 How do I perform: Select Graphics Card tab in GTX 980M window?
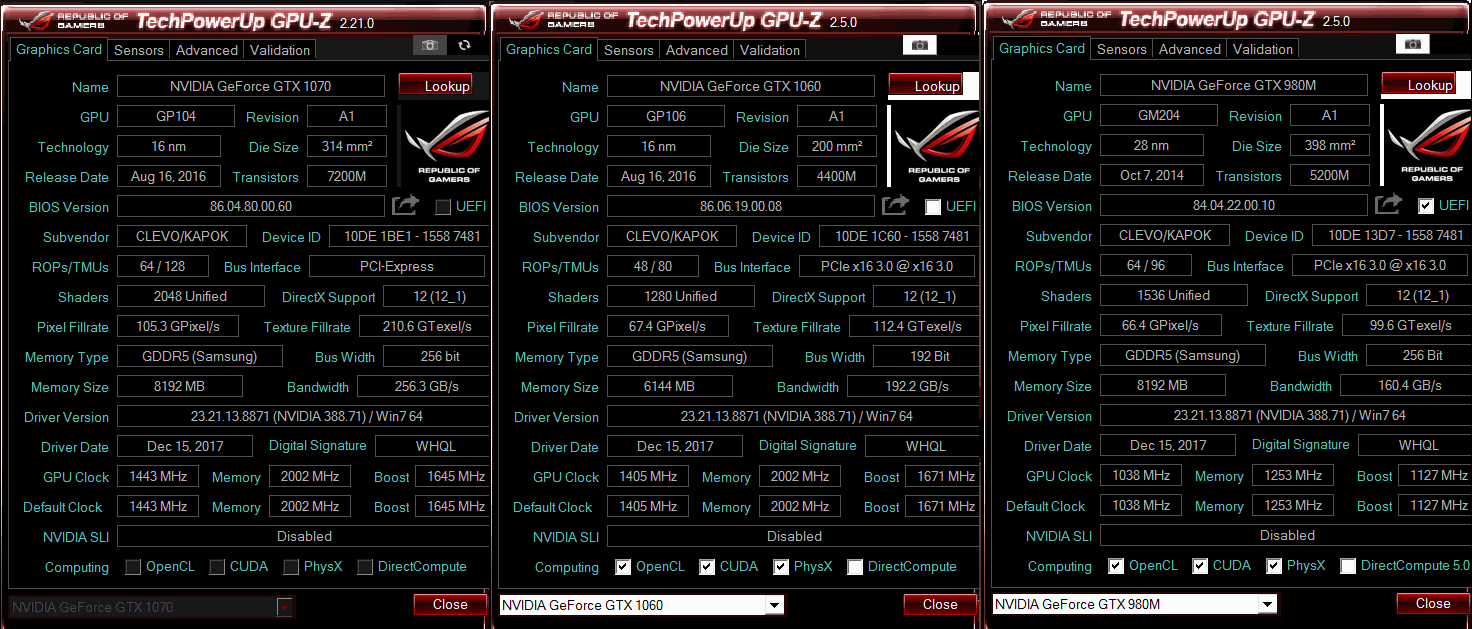pos(1042,48)
